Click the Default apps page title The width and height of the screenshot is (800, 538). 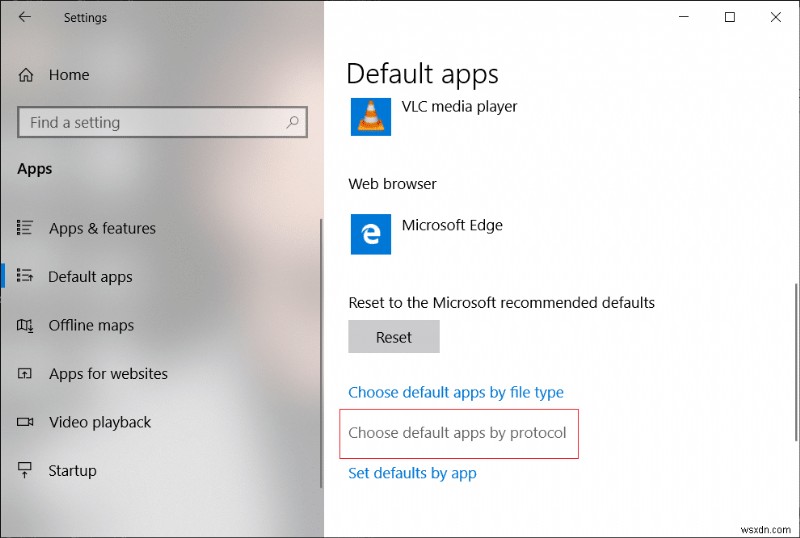pyautogui.click(x=422, y=74)
